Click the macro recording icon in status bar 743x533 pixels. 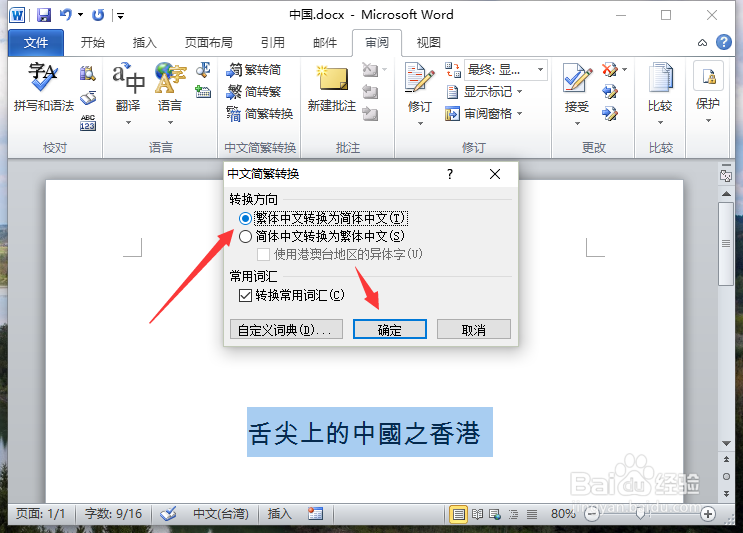pyautogui.click(x=315, y=514)
